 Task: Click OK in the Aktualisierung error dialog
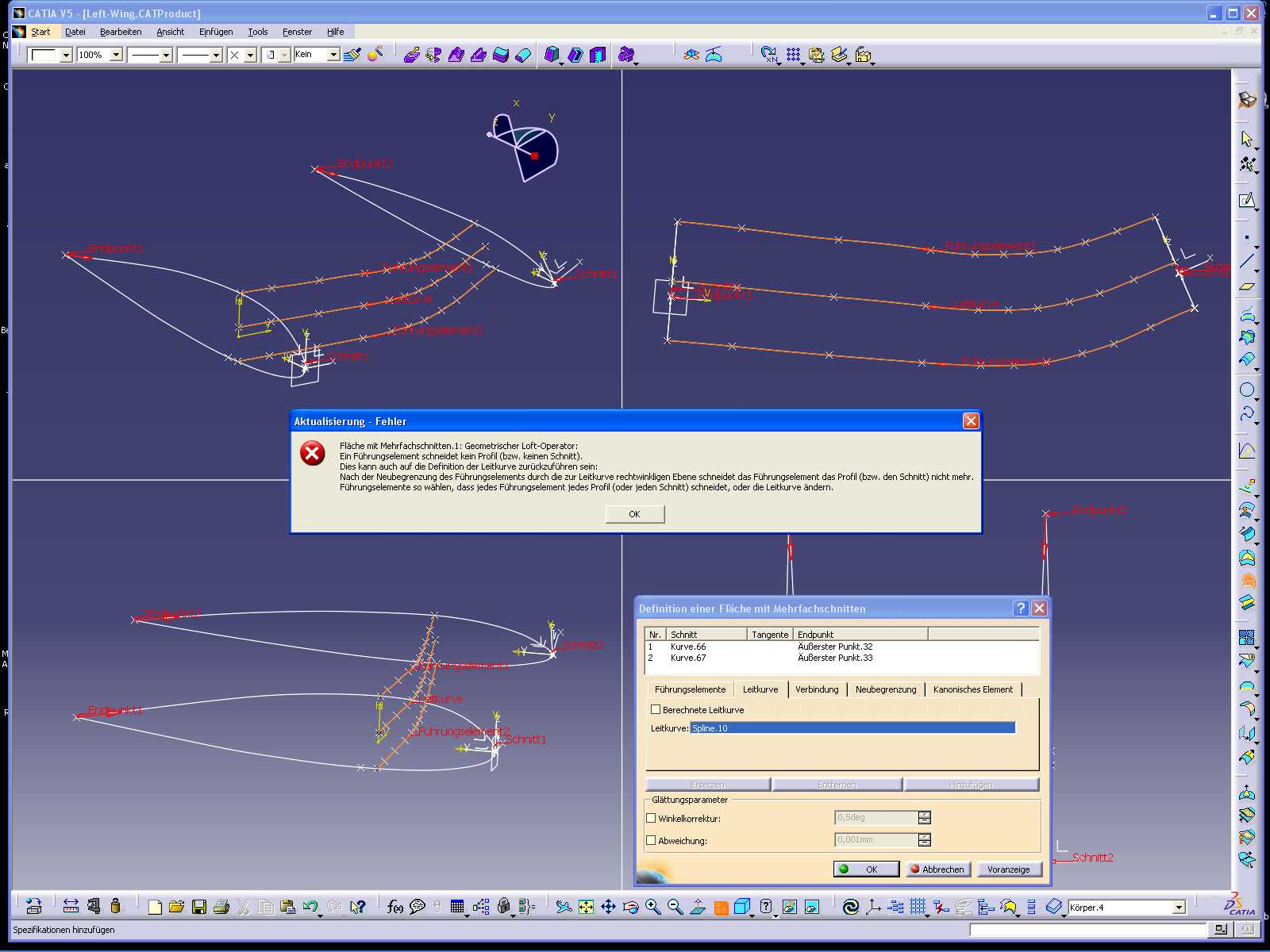634,514
